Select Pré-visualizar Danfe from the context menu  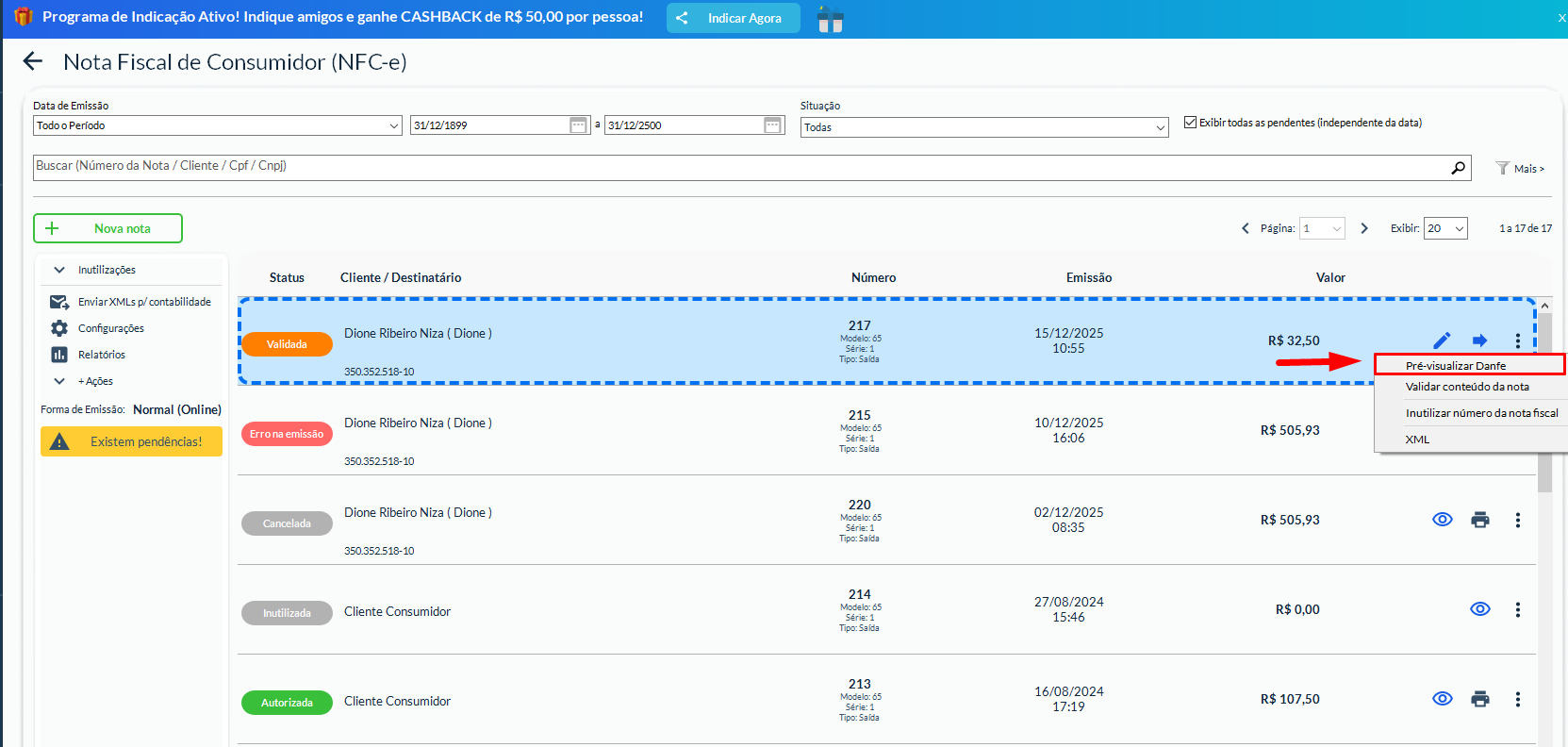point(1455,365)
